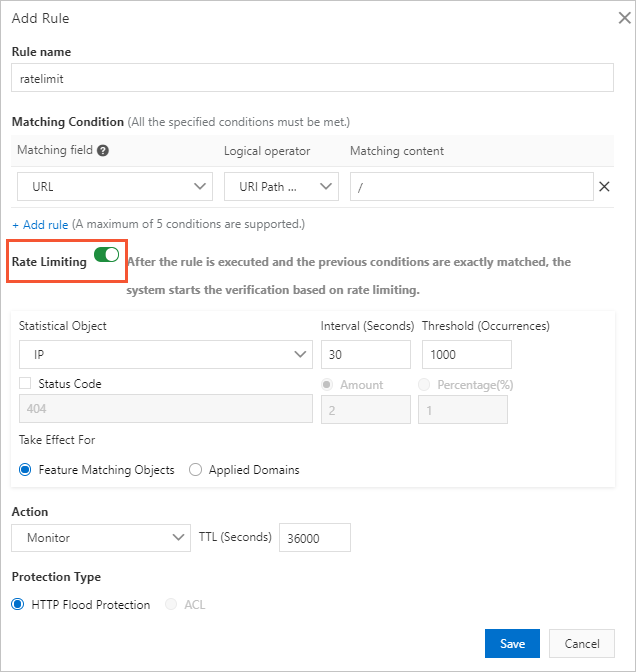This screenshot has height=672, width=636.
Task: Save the rate limit rule
Action: 512,644
